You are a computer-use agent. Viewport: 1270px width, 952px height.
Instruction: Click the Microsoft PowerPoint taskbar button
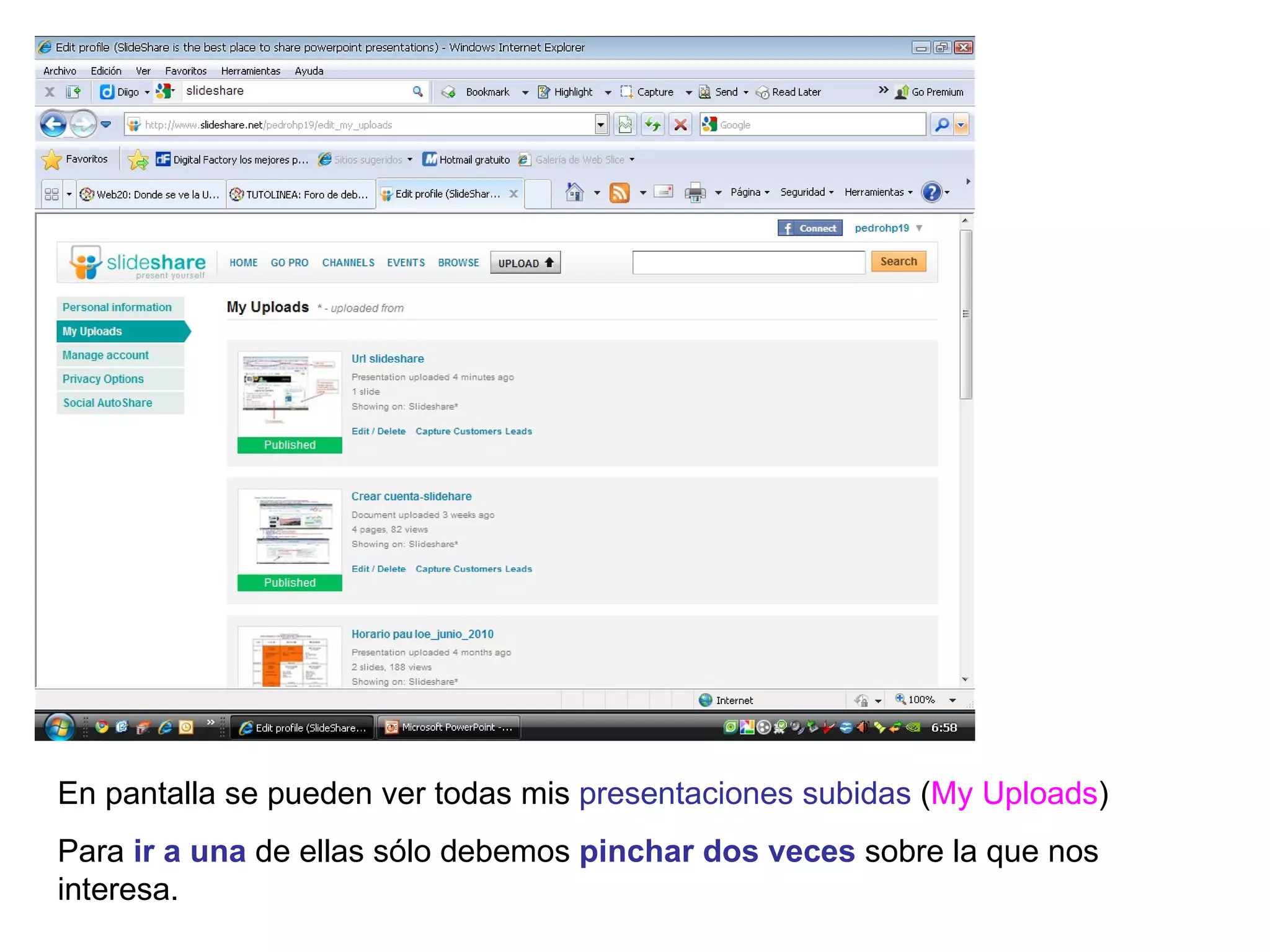pos(449,728)
